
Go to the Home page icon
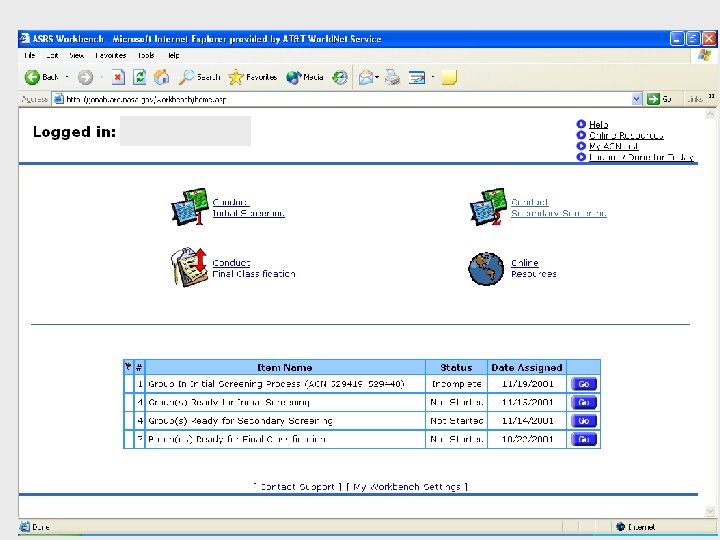coord(161,77)
